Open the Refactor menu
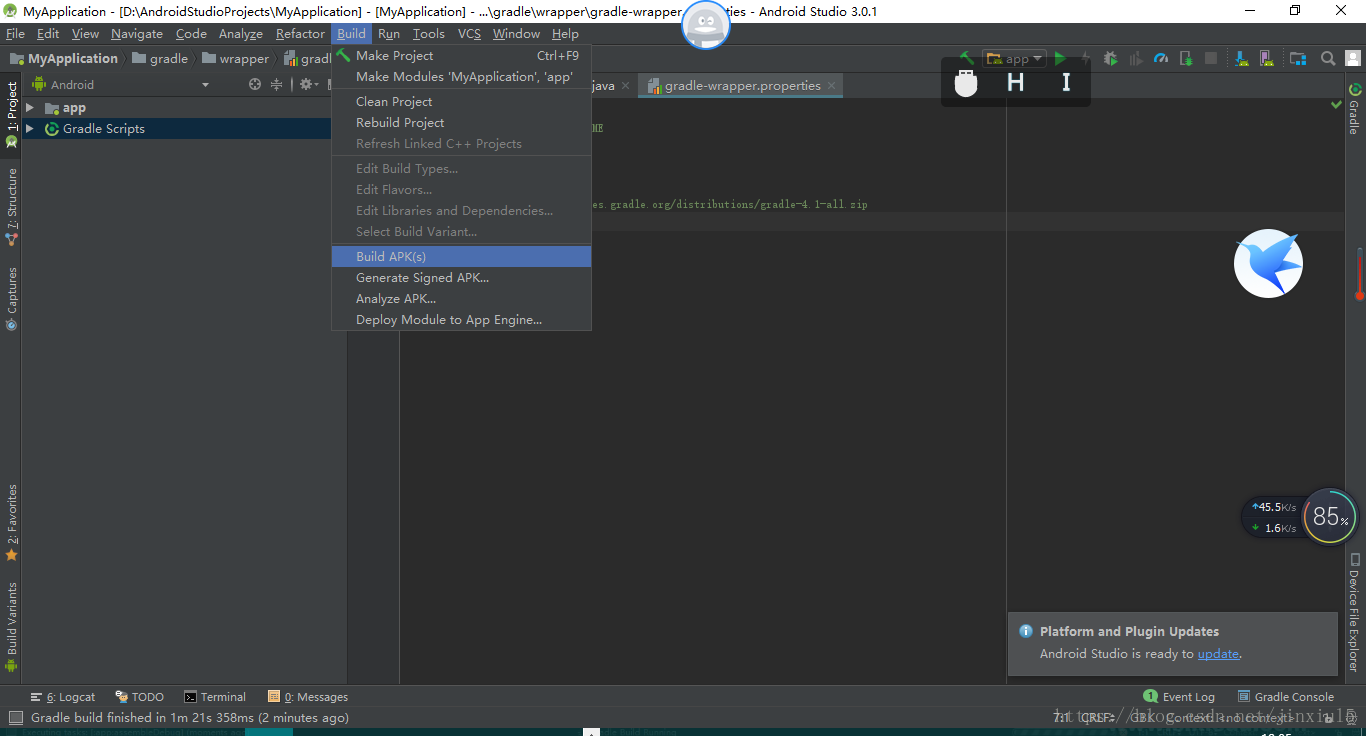This screenshot has width=1366, height=736. [x=300, y=33]
